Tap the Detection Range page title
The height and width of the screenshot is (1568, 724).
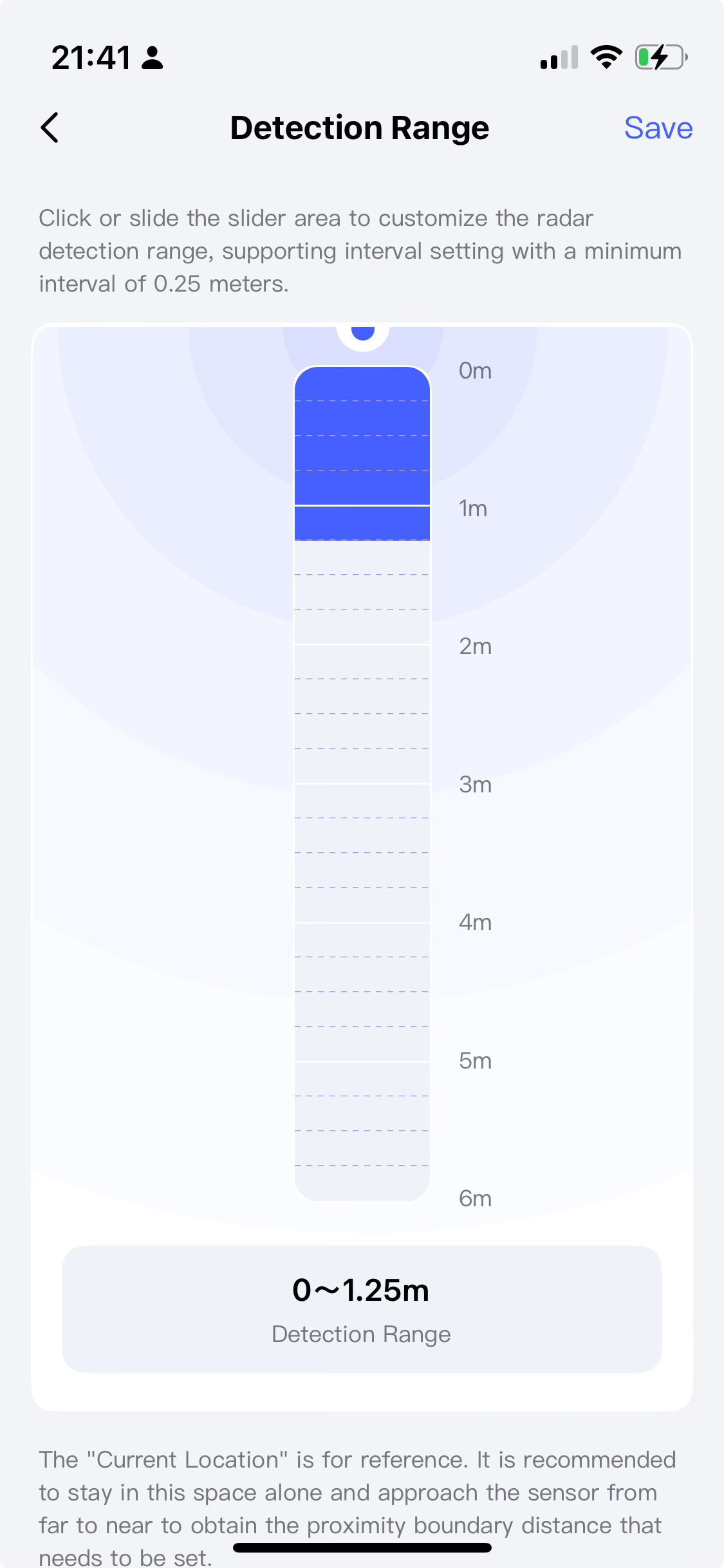tap(360, 127)
